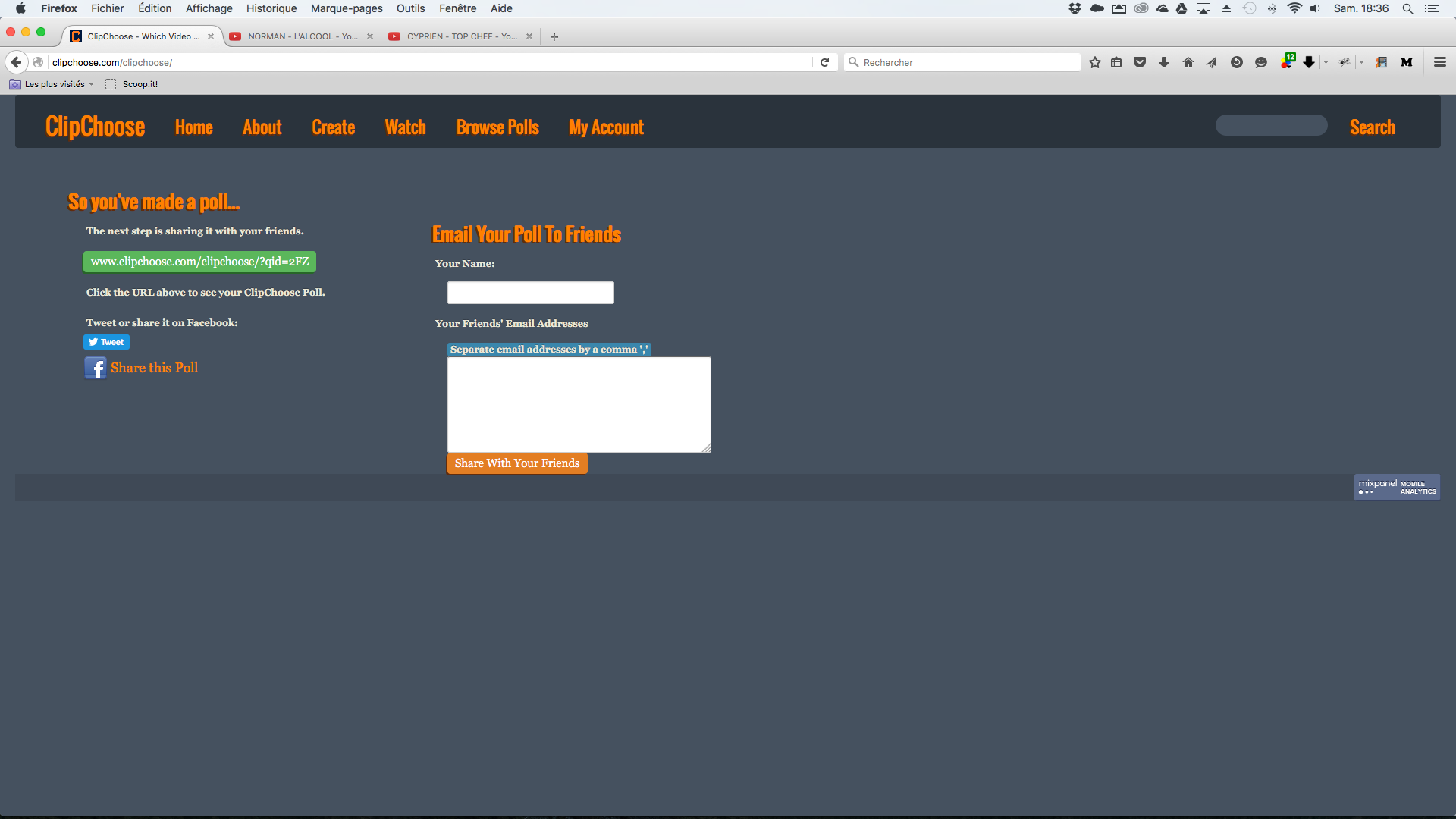Open the Affichage menu

coord(209,8)
